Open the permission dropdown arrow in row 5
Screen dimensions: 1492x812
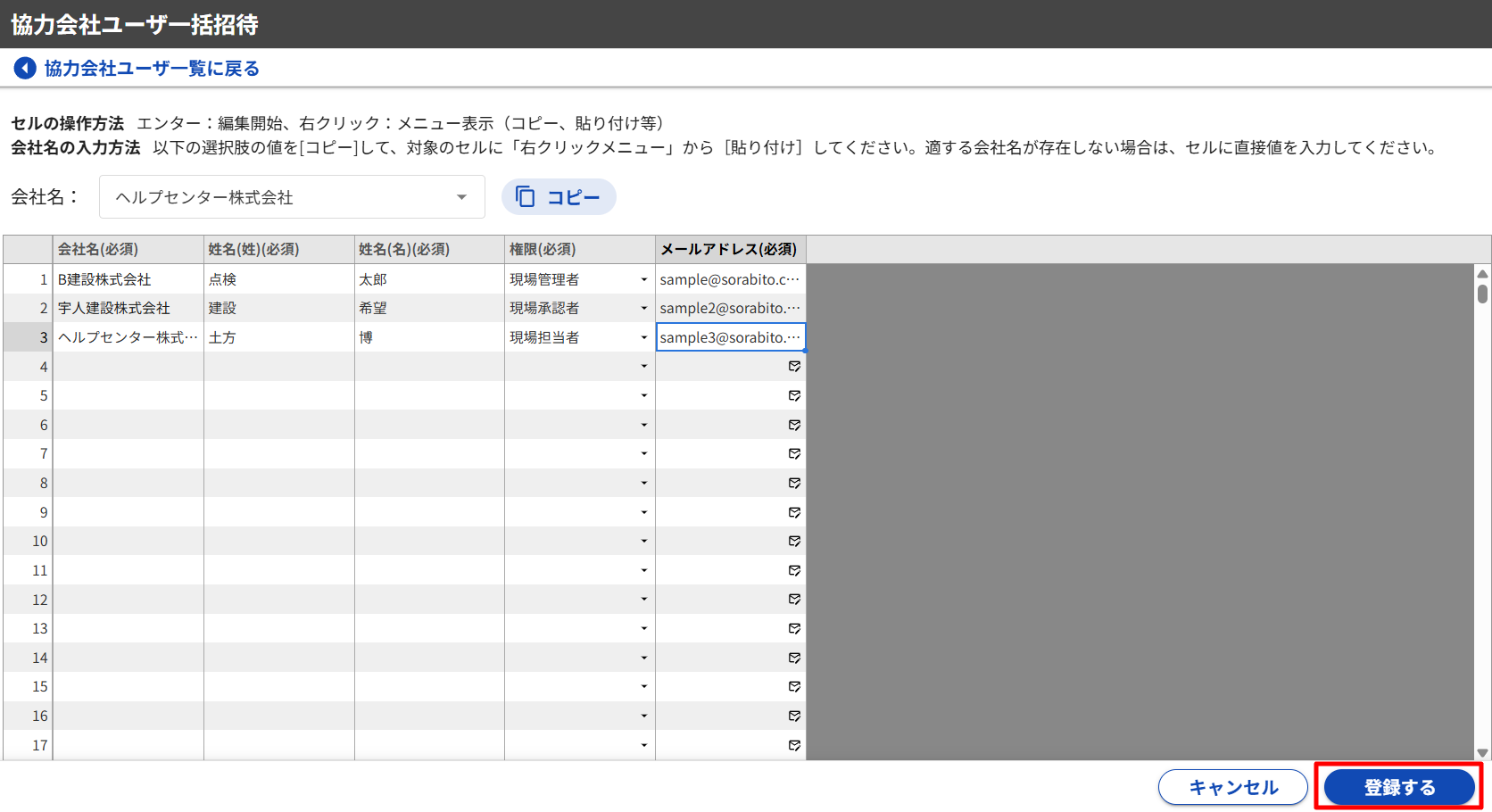[643, 396]
